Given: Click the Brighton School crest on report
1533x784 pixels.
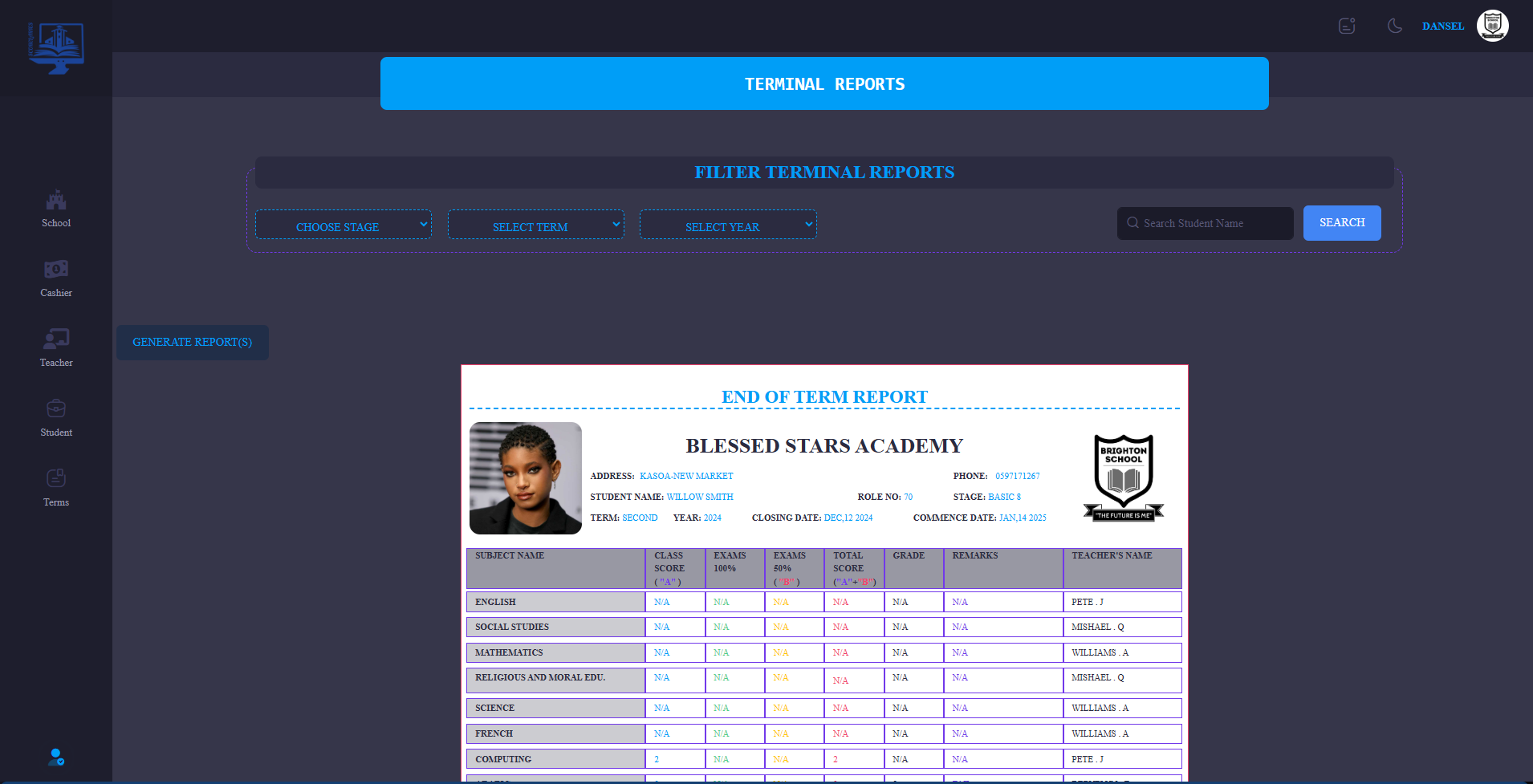Looking at the screenshot, I should (x=1124, y=478).
